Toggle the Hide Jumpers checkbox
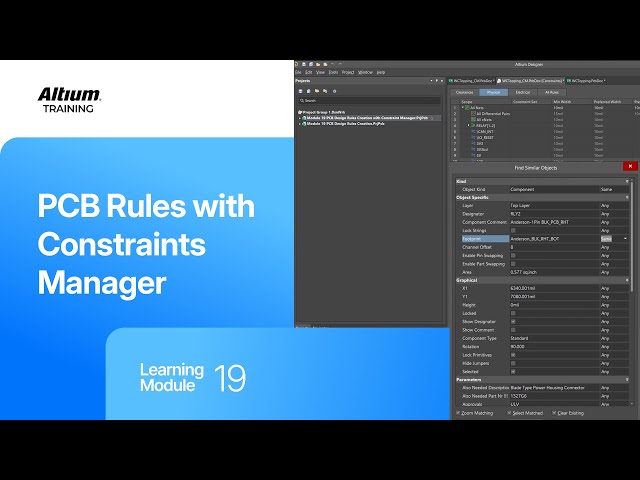The width and height of the screenshot is (640, 480). pyautogui.click(x=513, y=363)
